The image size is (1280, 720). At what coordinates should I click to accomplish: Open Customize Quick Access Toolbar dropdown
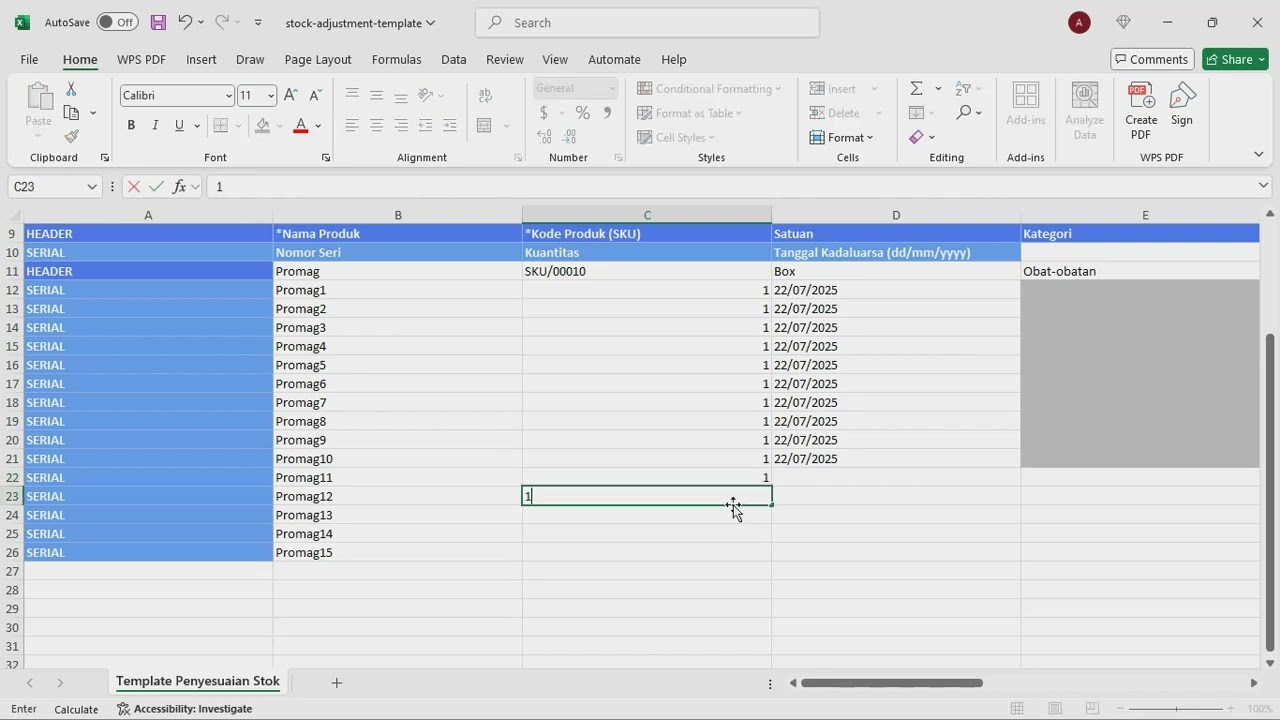tap(258, 22)
